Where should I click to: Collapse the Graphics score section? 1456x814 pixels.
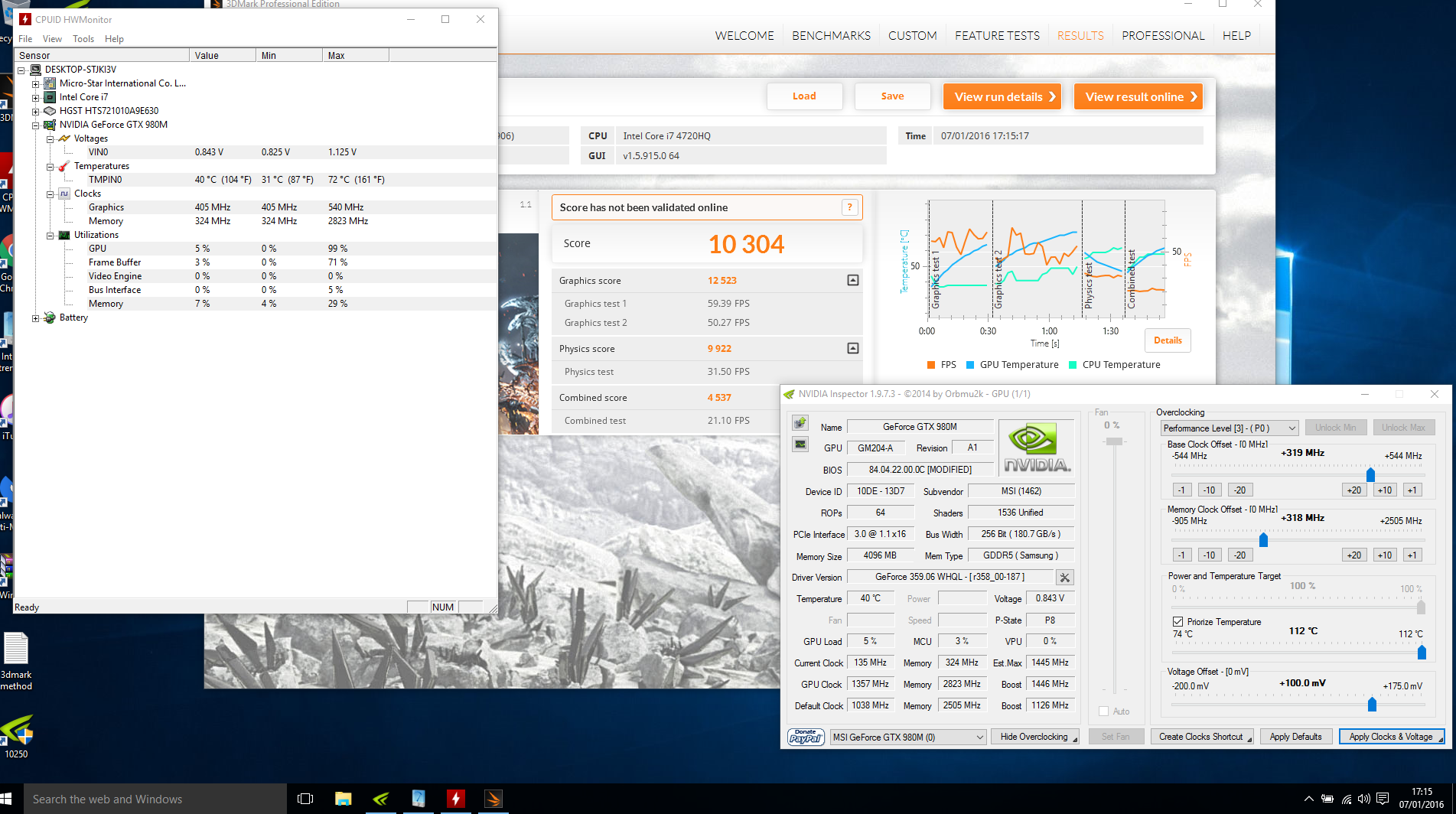(853, 281)
